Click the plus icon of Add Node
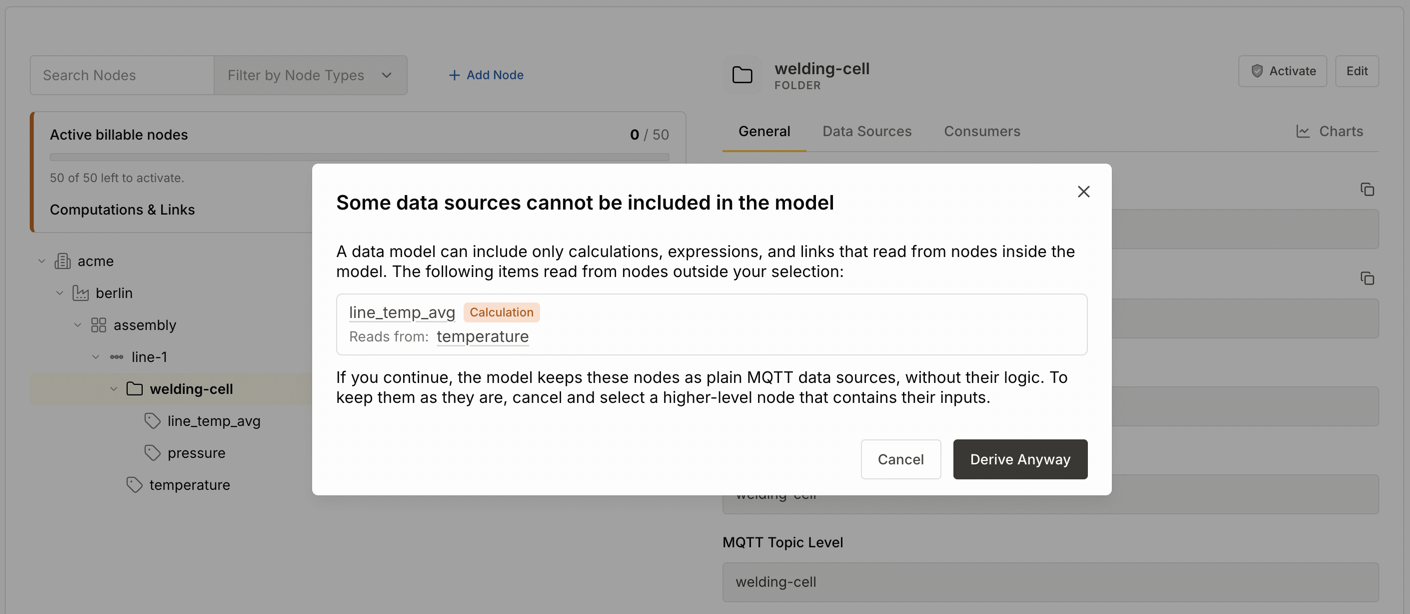The image size is (1410, 614). (x=454, y=75)
